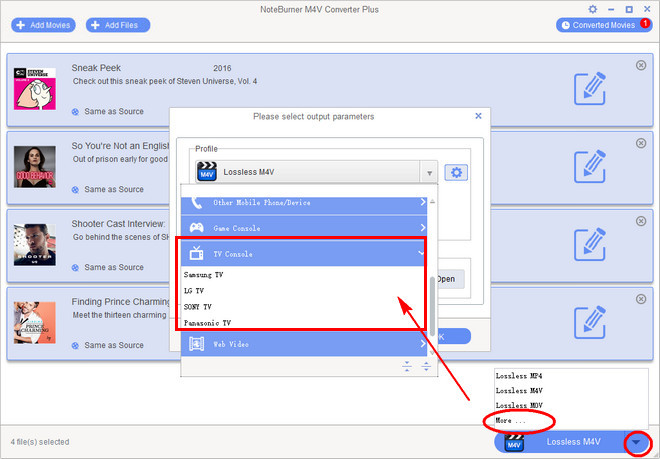660x459 pixels.
Task: Edit Shooter Cast Interview movie settings
Action: (x=590, y=245)
